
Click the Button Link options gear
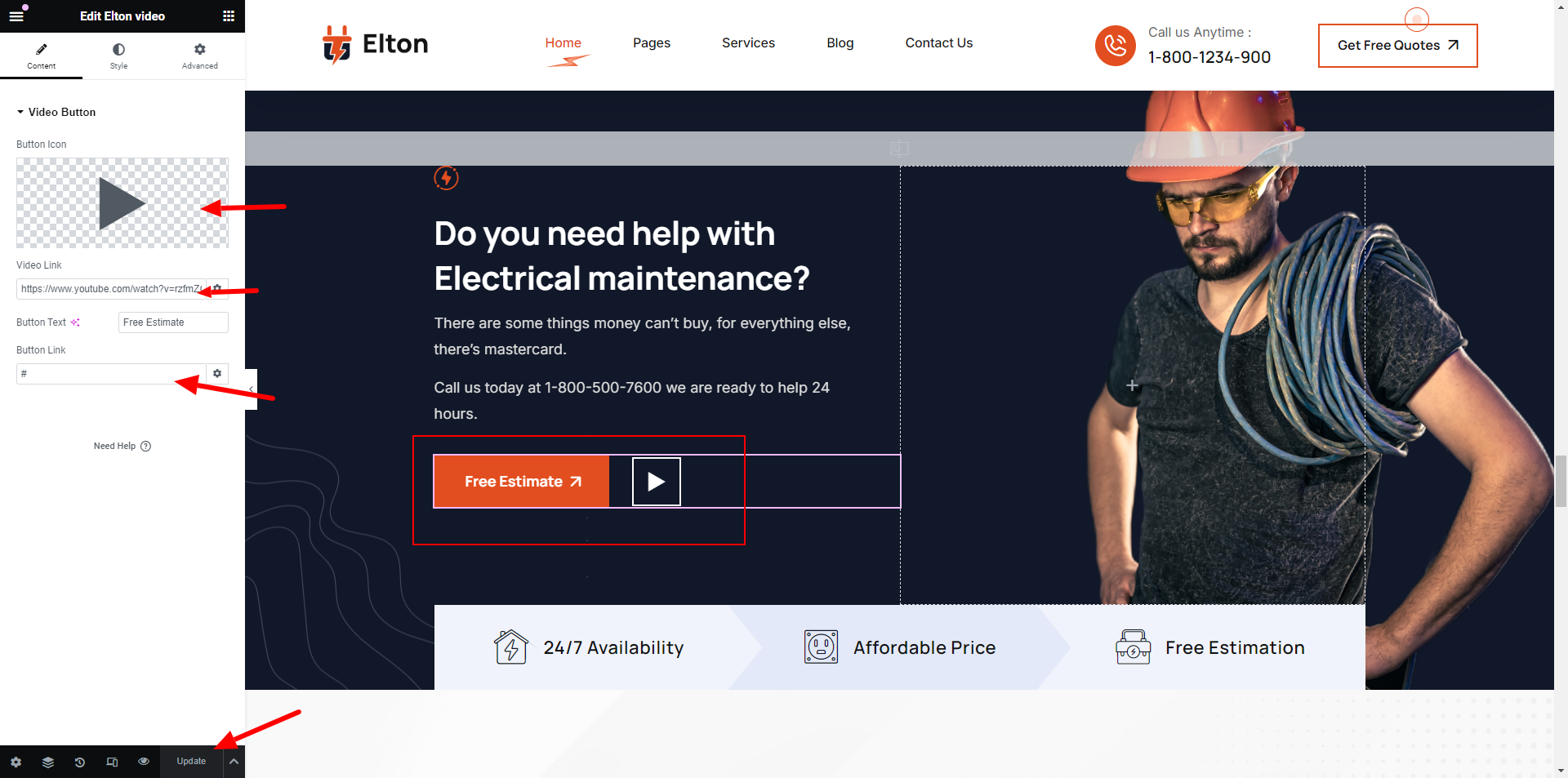pos(217,374)
